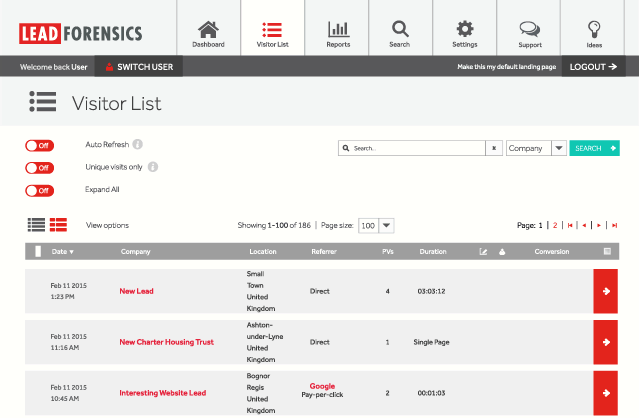This screenshot has height=418, width=639.
Task: Click inside the Search input field
Action: click(x=415, y=148)
